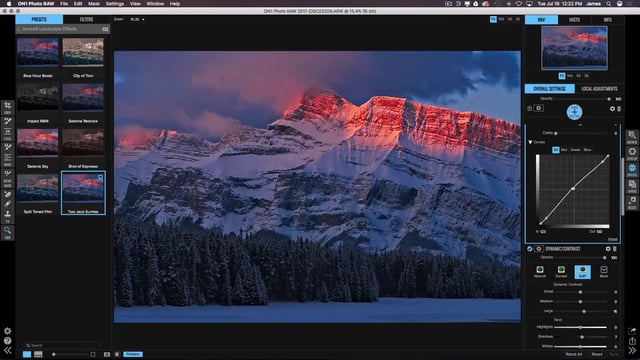Collapse right panel with double chevron
This screenshot has width=640, height=360.
(632, 350)
